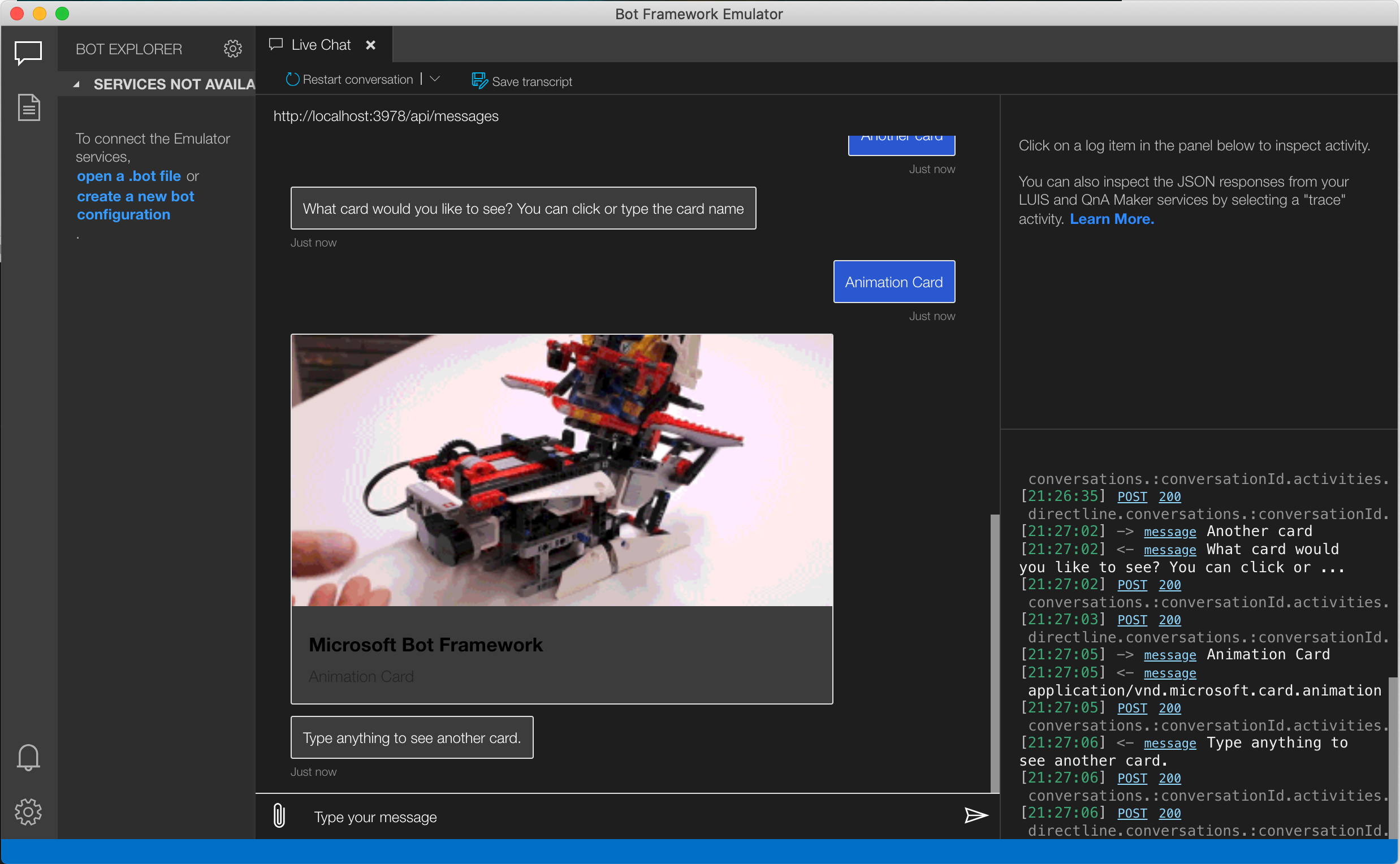Open the Restart conversation dropdown chevron
Screen dimensions: 1400x864
click(435, 79)
